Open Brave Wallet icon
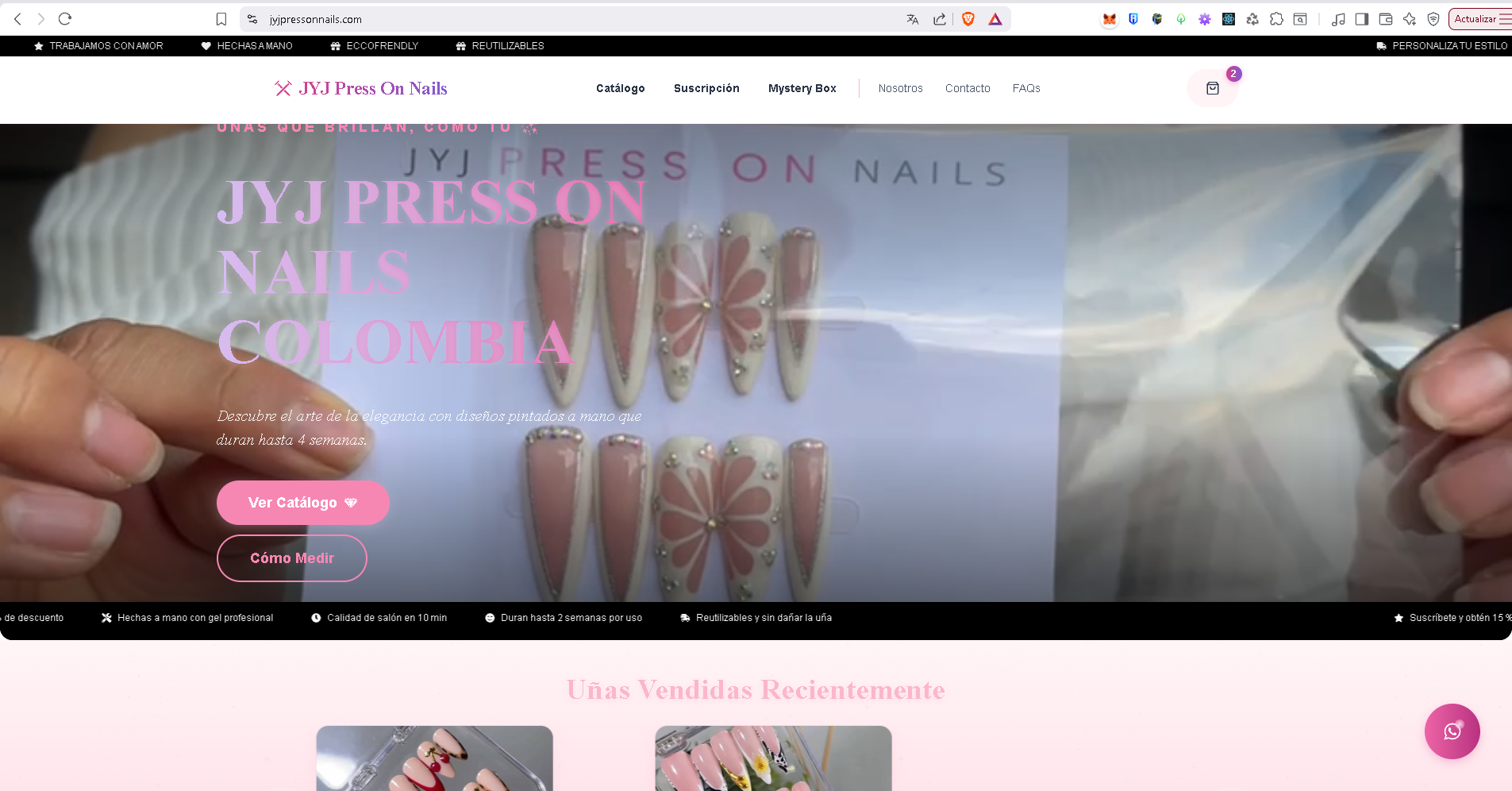The width and height of the screenshot is (1512, 791). pos(1386,19)
